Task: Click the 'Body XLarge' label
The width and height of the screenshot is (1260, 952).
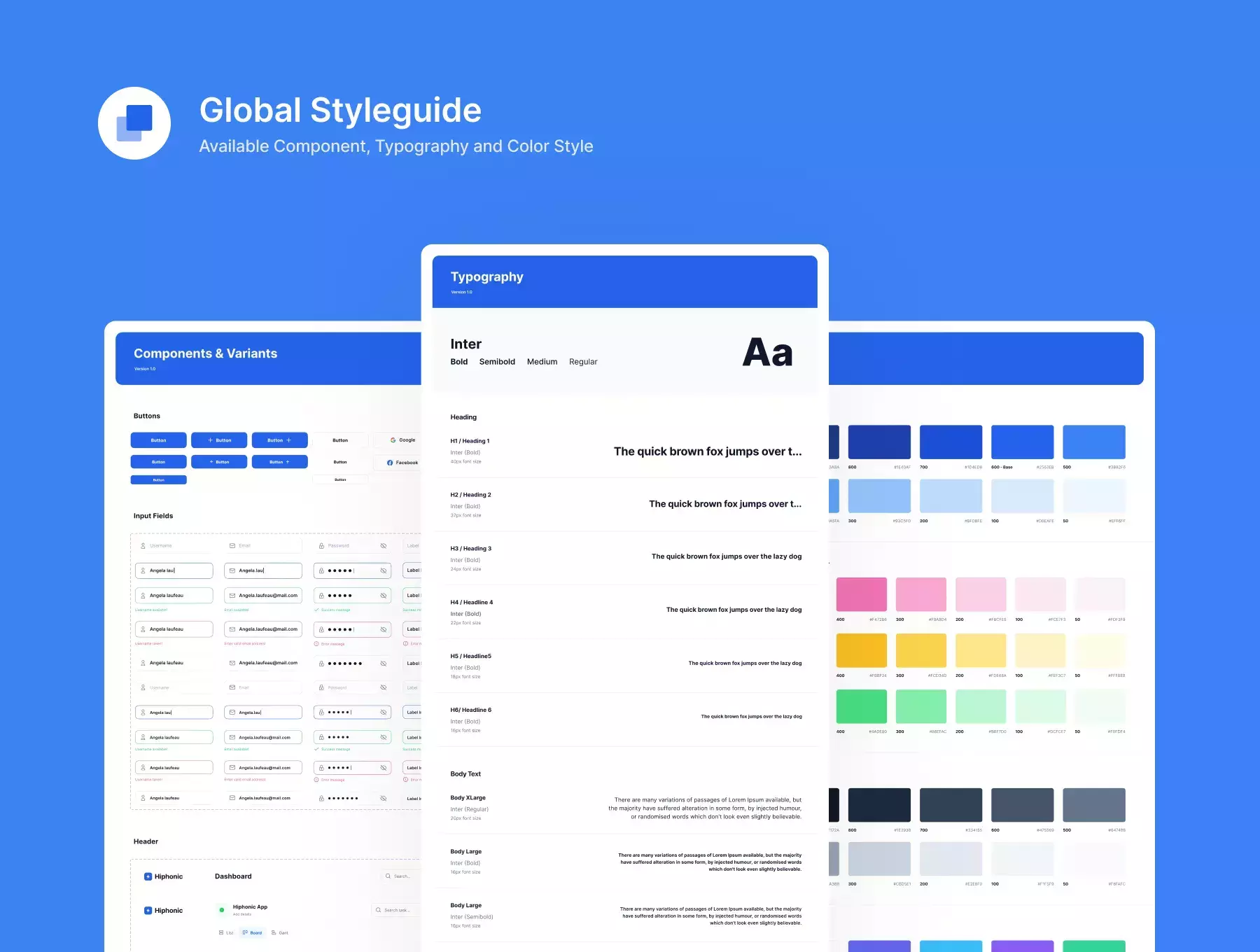Action: (468, 798)
